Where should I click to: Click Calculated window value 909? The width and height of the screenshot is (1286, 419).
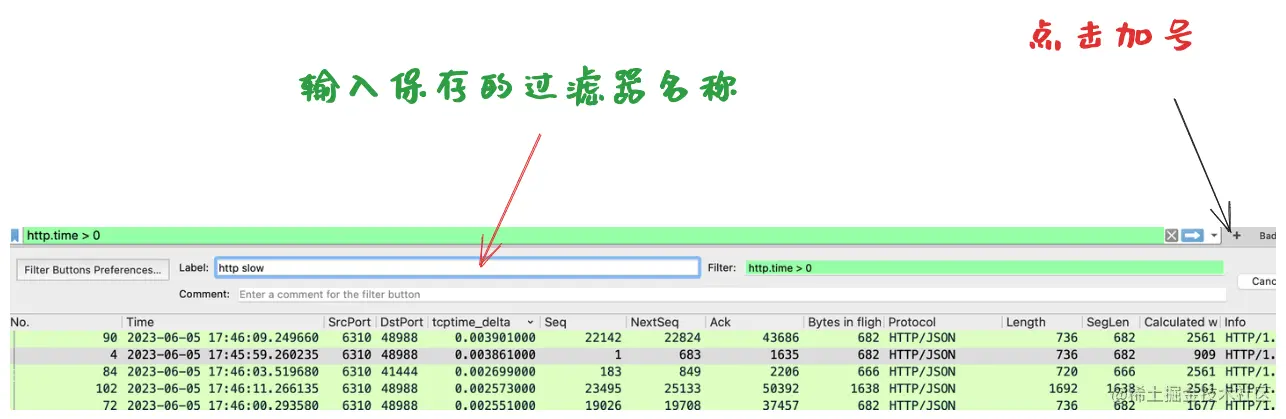pos(1205,354)
